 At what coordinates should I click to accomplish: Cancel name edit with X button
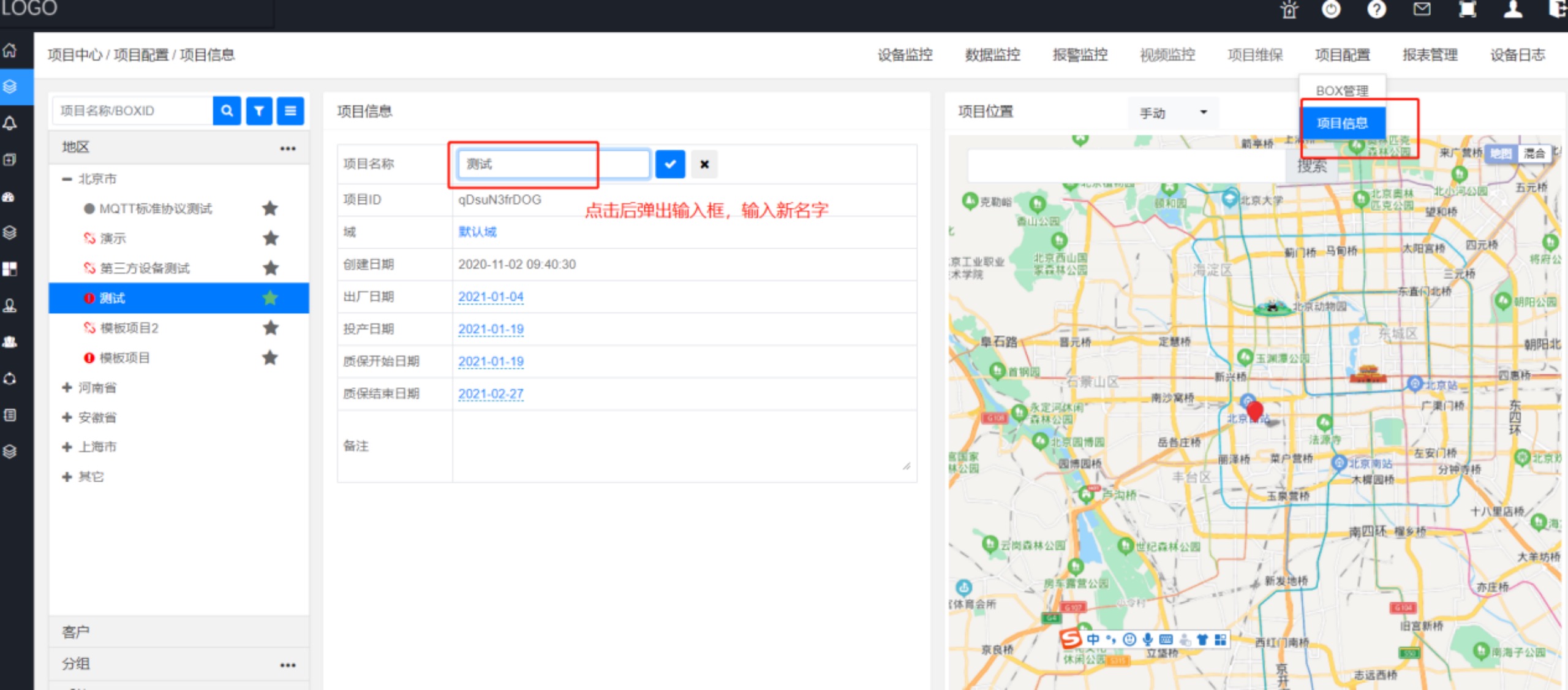(x=704, y=164)
